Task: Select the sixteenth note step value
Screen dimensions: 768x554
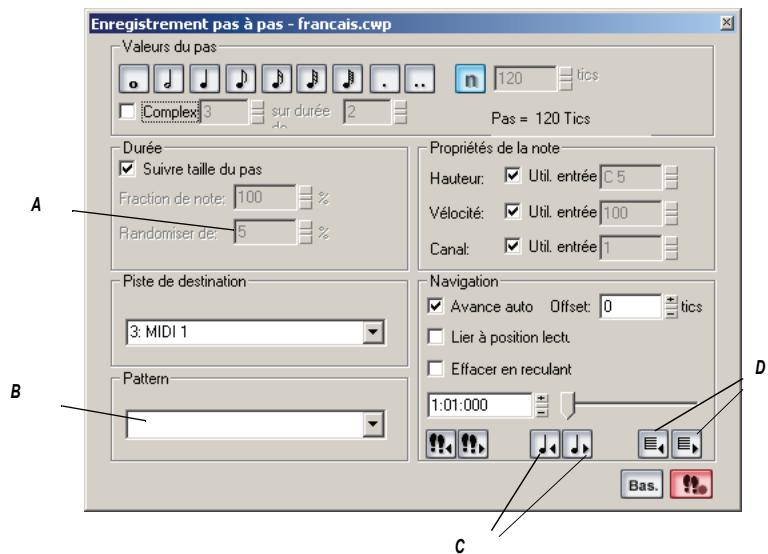Action: pyautogui.click(x=277, y=79)
